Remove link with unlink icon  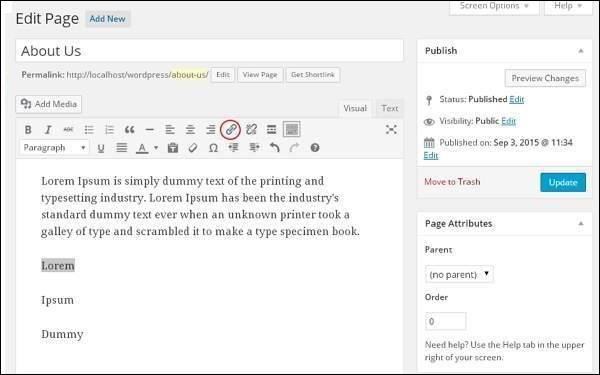251,130
